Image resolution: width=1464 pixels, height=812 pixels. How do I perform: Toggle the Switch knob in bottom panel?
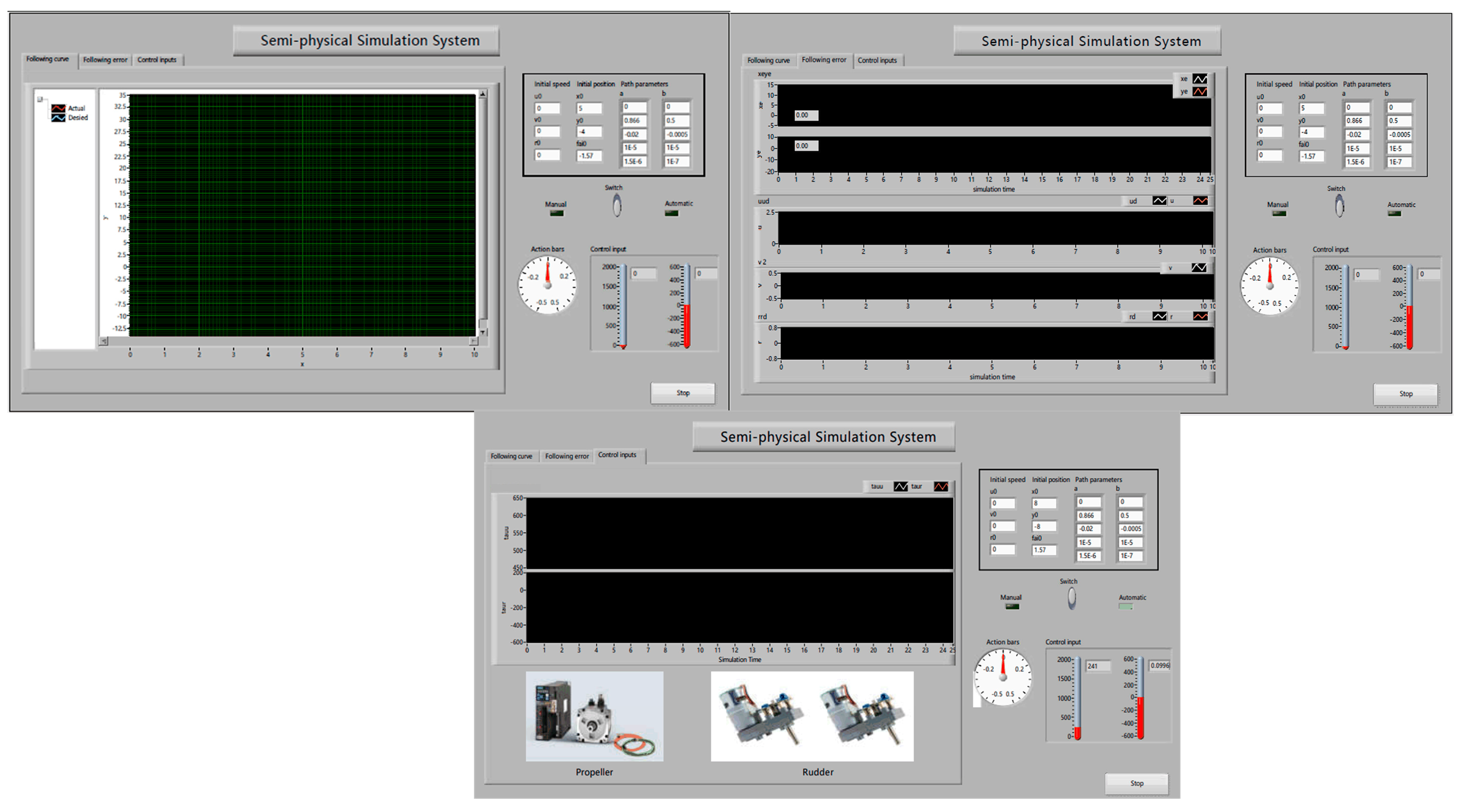point(1071,598)
